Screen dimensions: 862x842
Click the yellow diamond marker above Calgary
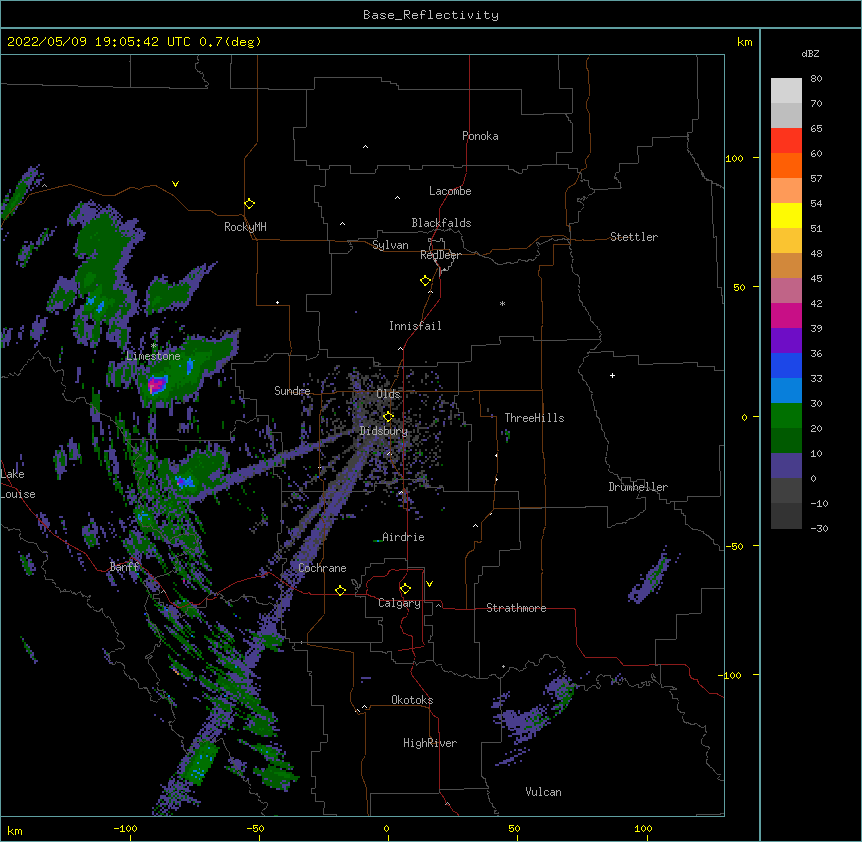(x=405, y=589)
